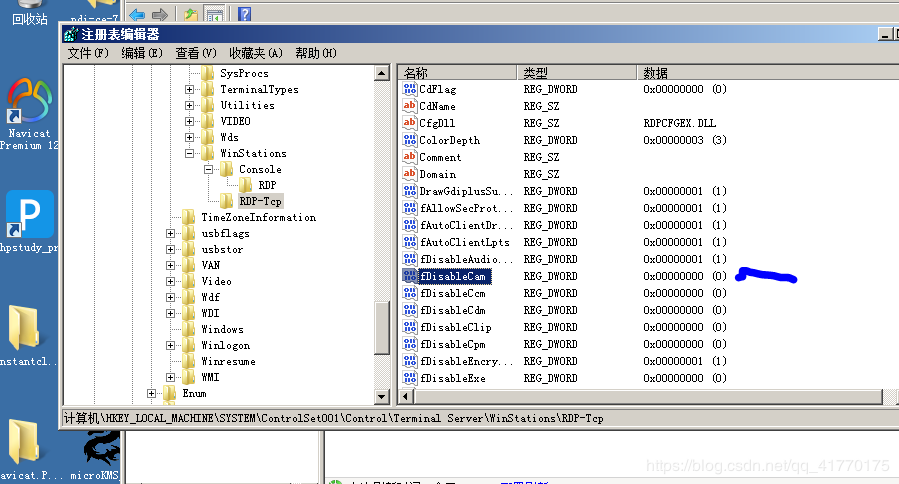Viewport: 899px width, 484px height.
Task: Expand the Winlogon tree node
Action: coord(170,345)
